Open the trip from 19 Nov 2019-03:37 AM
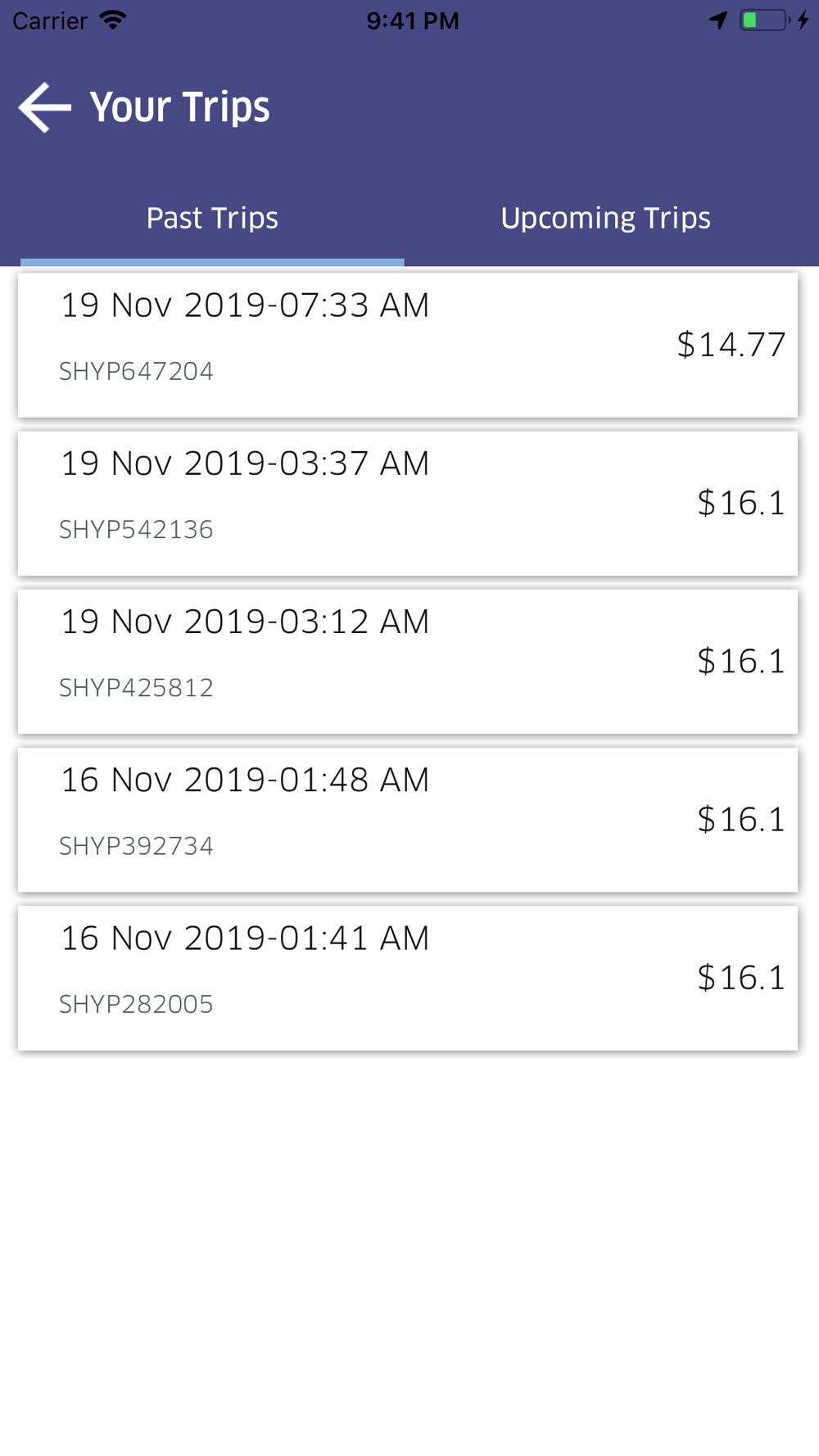 [408, 503]
